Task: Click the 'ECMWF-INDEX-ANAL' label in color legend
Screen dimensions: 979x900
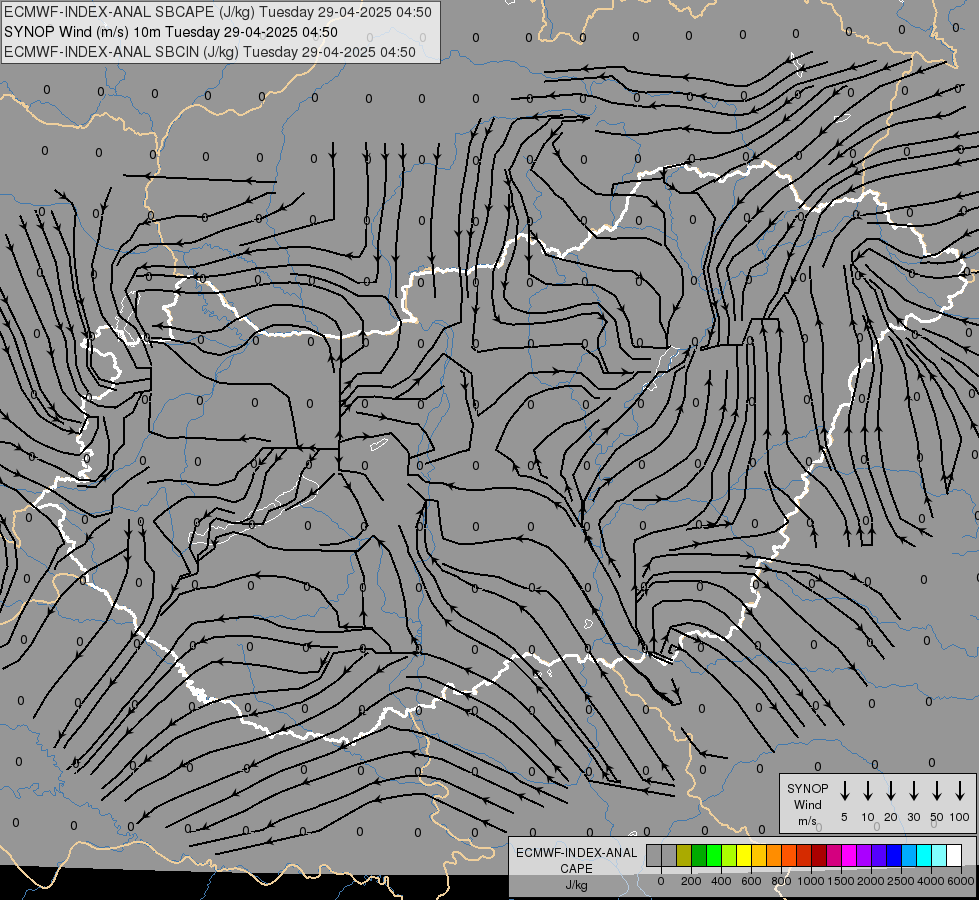Action: tap(576, 853)
